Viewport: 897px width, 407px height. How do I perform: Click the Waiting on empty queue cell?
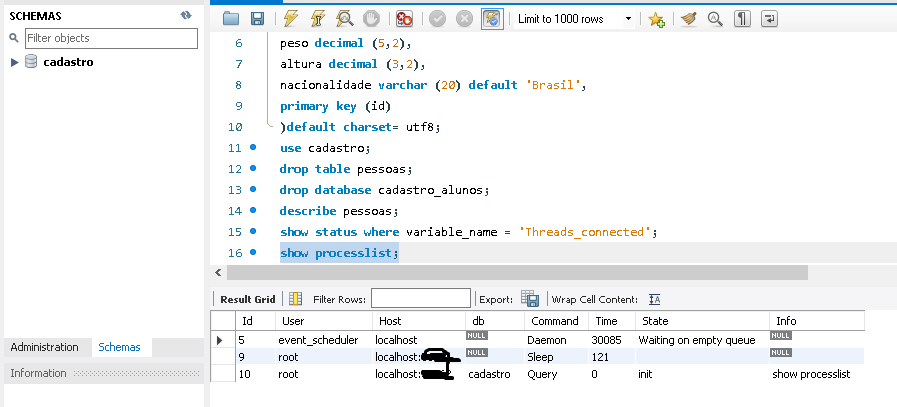coord(702,340)
